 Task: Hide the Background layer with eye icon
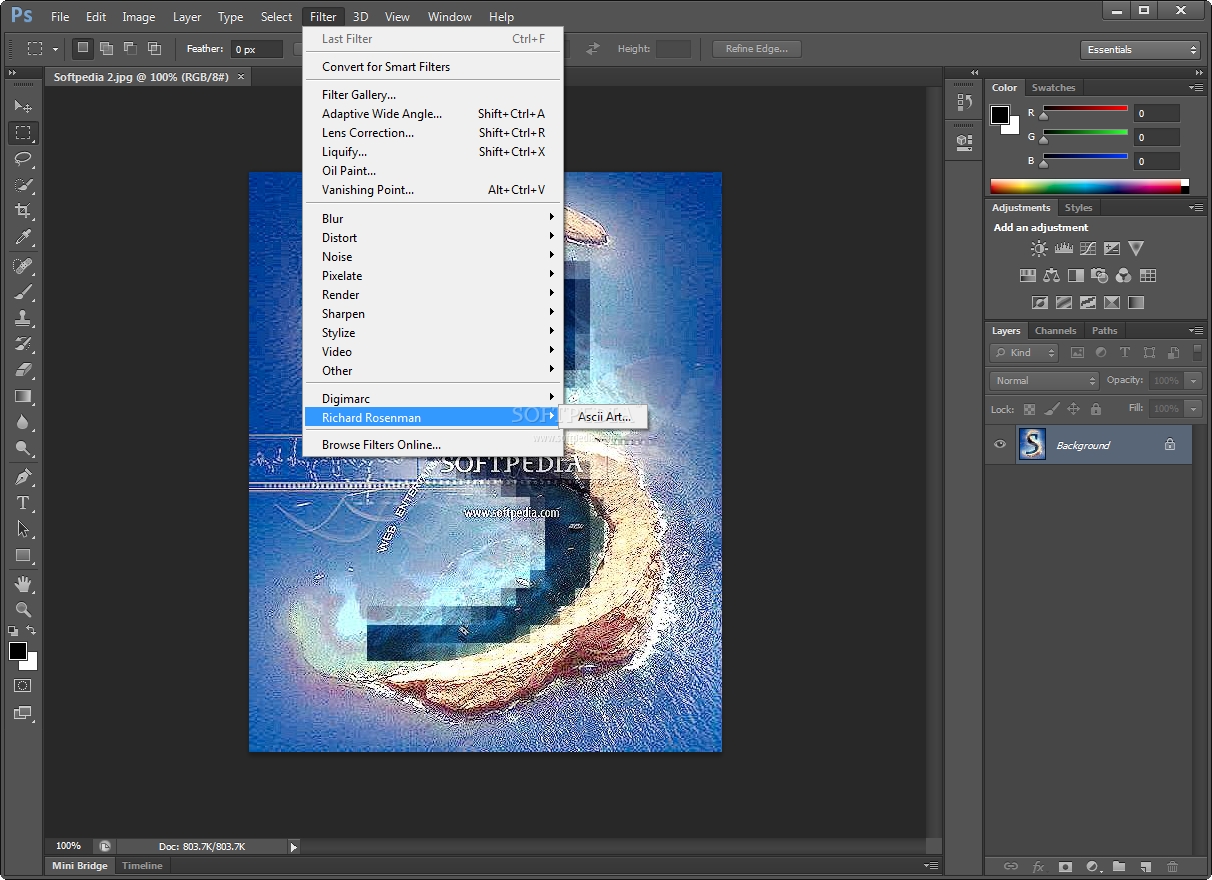point(1000,445)
